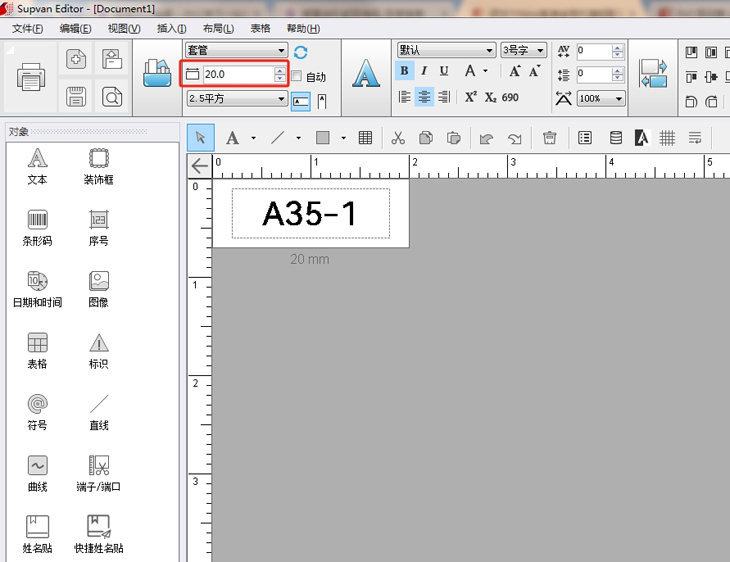Click the A35-1 text on the label

pyautogui.click(x=310, y=213)
